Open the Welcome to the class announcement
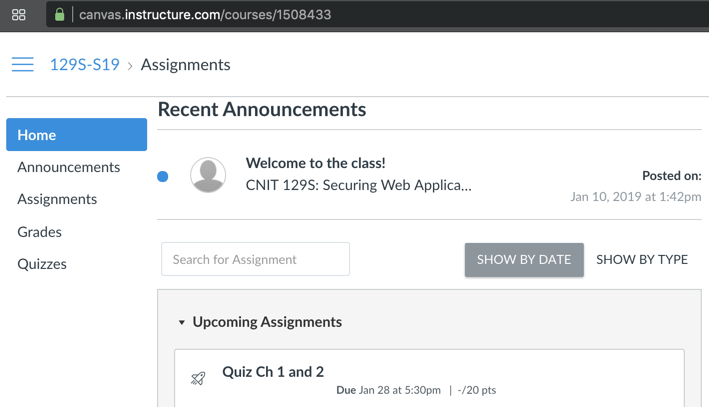The image size is (709, 407). point(316,163)
